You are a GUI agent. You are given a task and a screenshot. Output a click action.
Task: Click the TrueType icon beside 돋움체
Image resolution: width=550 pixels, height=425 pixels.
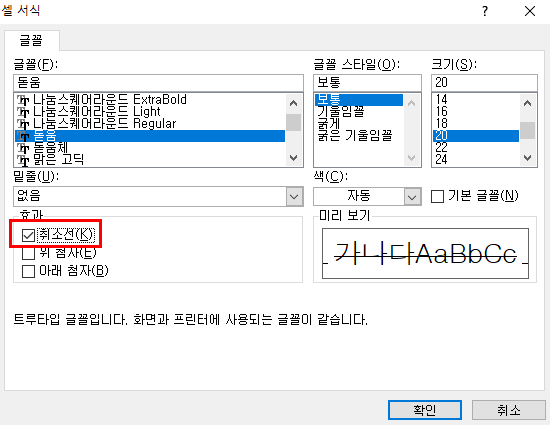pyautogui.click(x=23, y=148)
